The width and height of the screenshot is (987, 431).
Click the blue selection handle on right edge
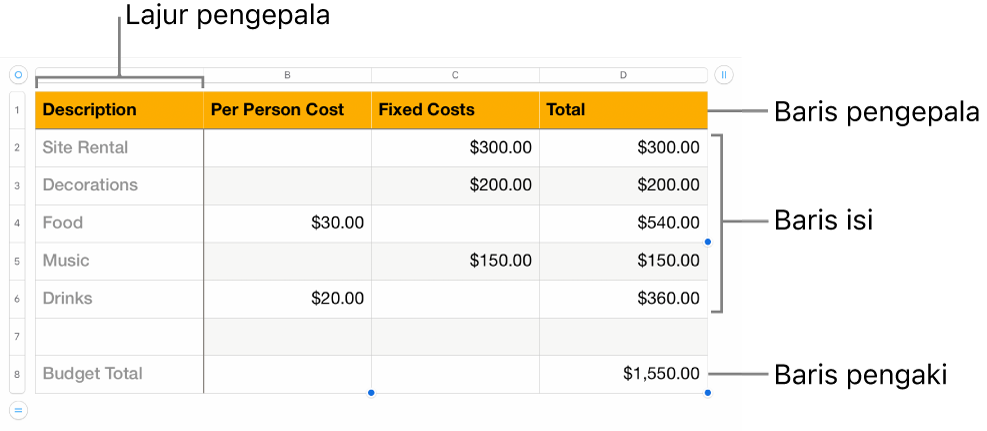coord(708,242)
